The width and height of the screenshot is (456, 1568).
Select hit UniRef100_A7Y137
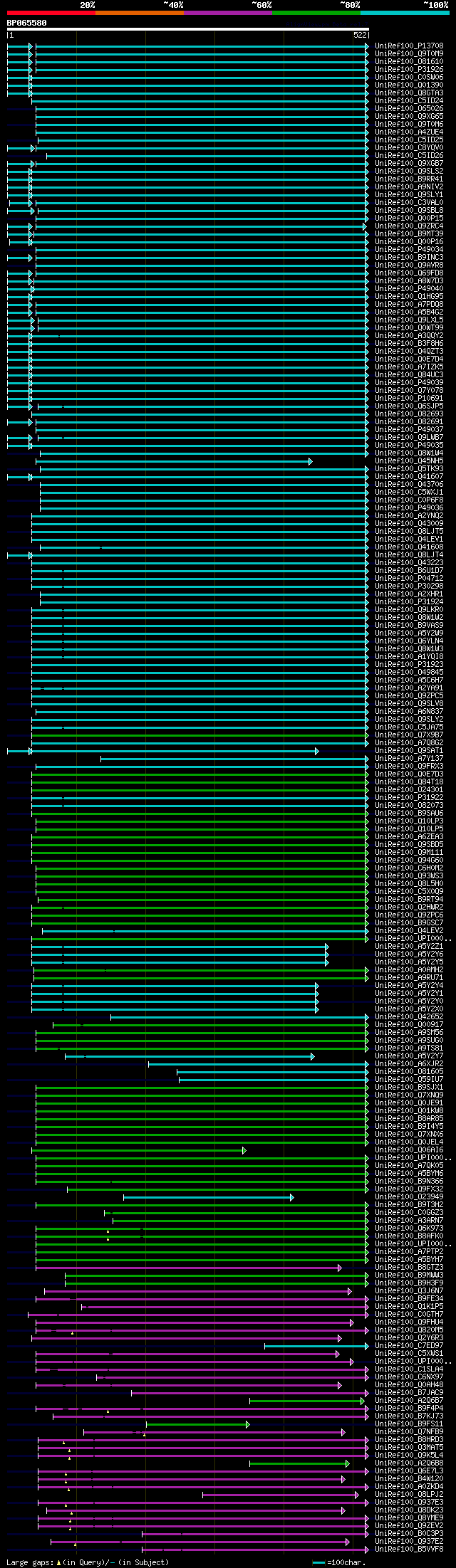[409, 759]
